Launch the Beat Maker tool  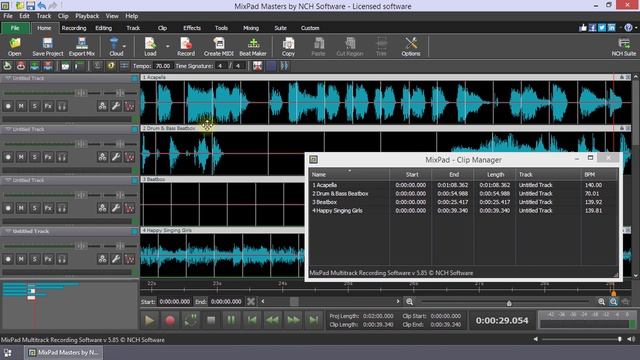click(x=253, y=47)
